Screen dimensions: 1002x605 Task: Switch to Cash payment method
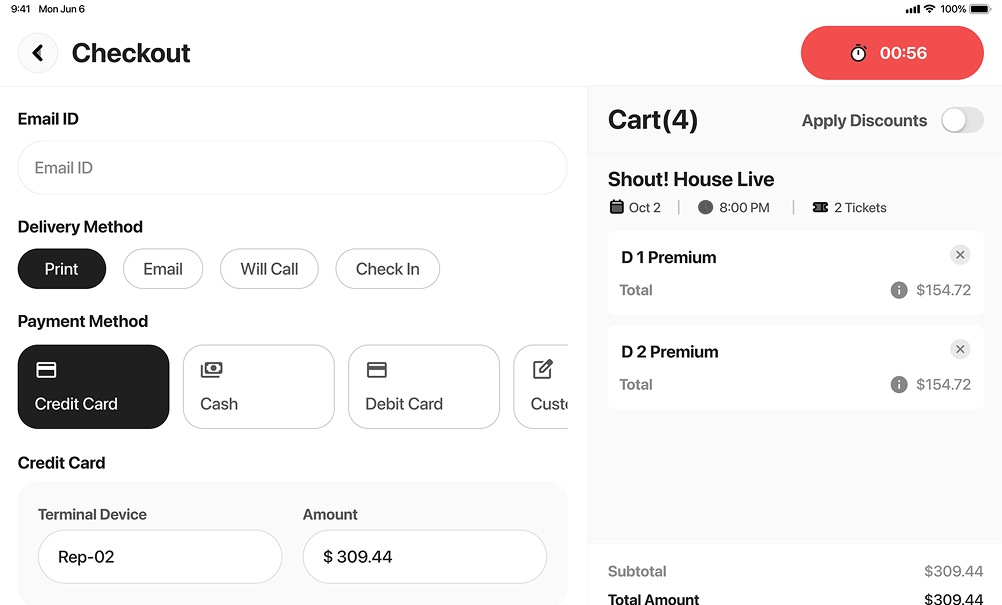pyautogui.click(x=258, y=387)
